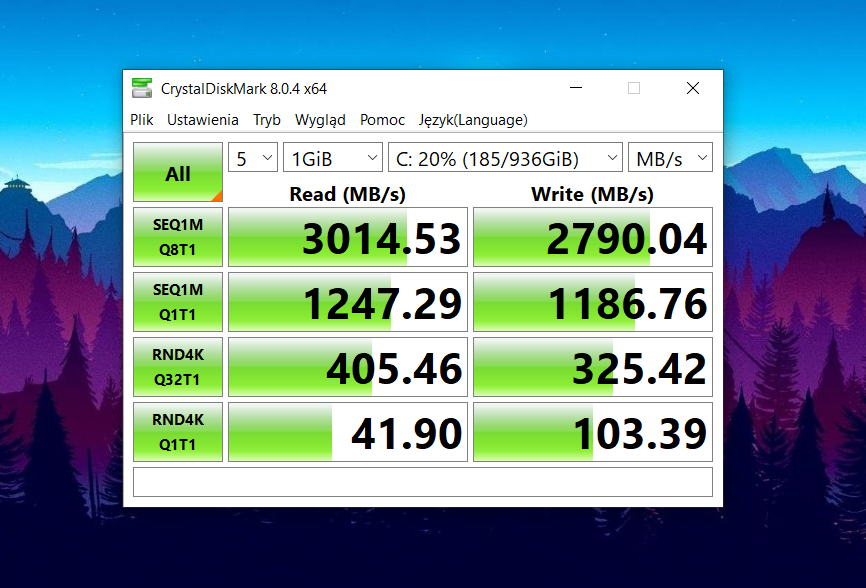Click the CrystalDiskMark app icon in title bar

pos(142,88)
